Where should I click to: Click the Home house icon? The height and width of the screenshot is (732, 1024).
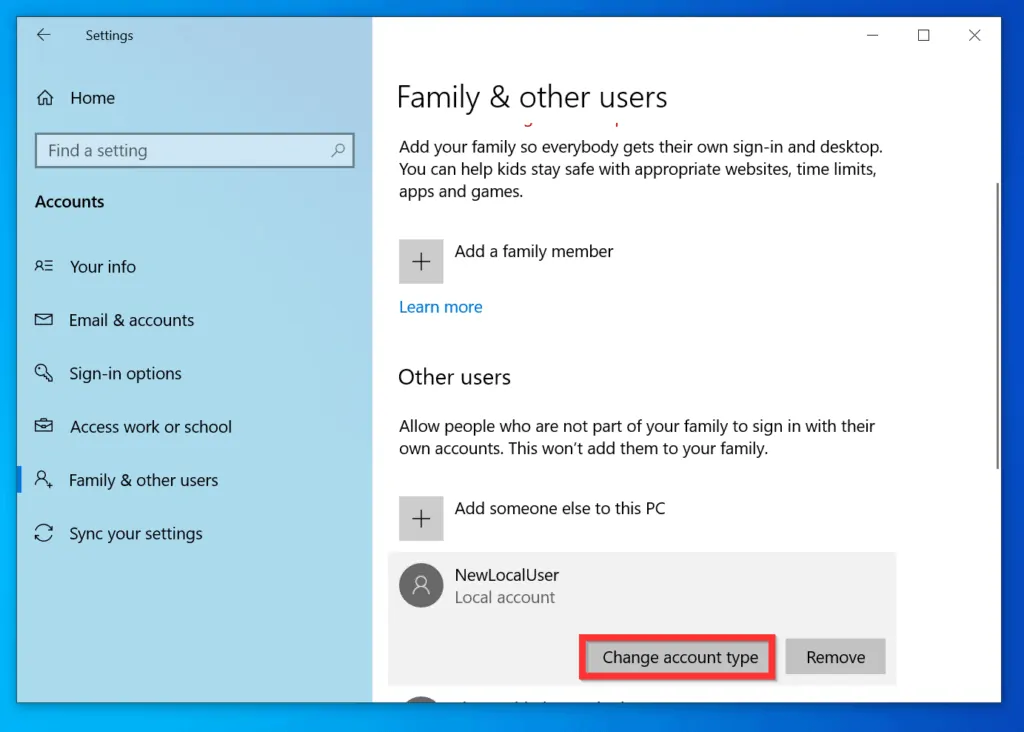tap(45, 98)
